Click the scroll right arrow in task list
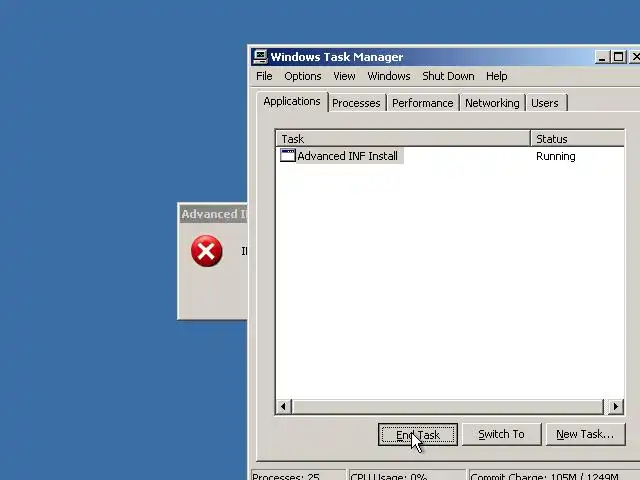This screenshot has width=640, height=480. (x=616, y=407)
